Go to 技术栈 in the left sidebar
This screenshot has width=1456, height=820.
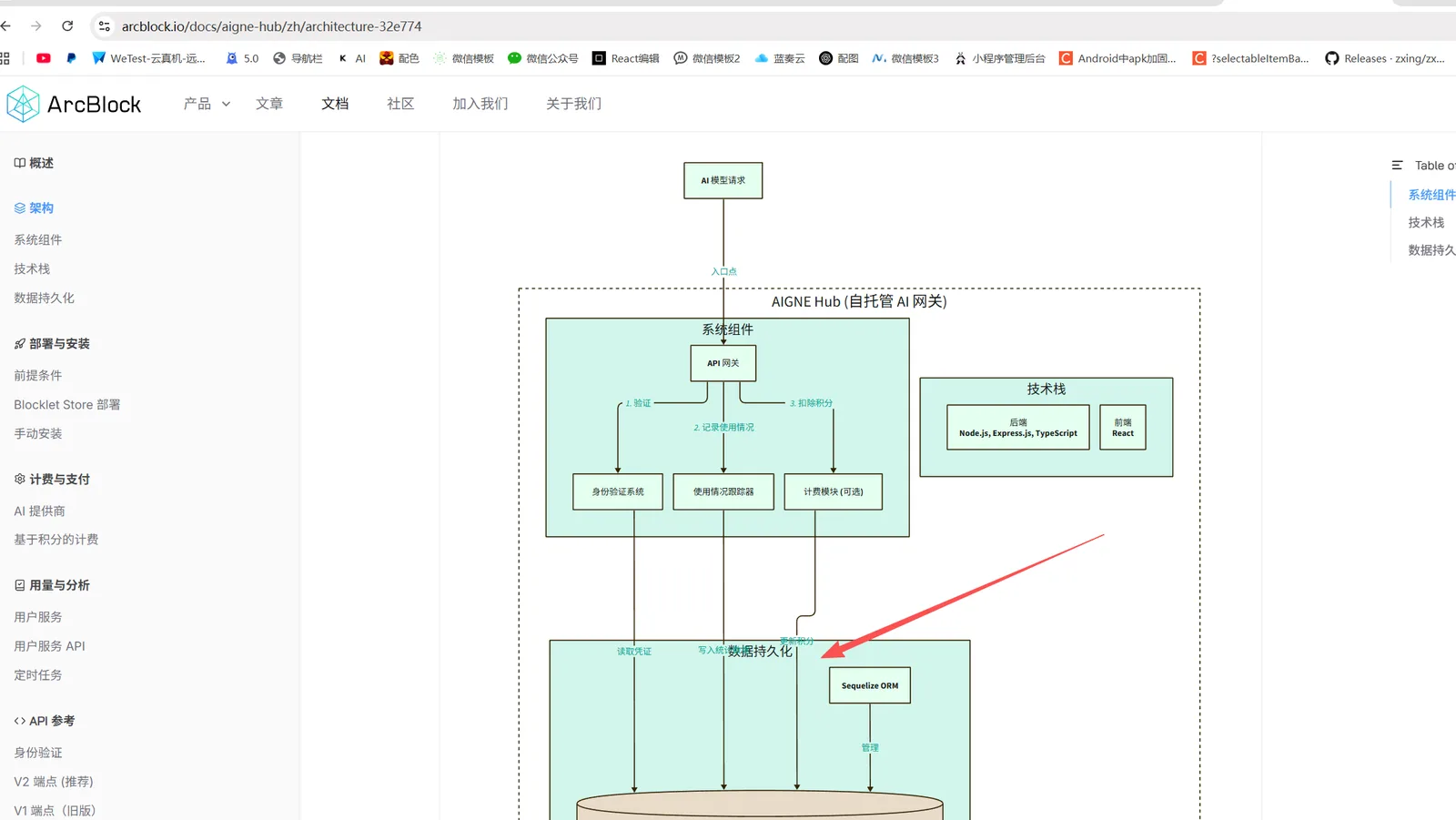(x=32, y=268)
